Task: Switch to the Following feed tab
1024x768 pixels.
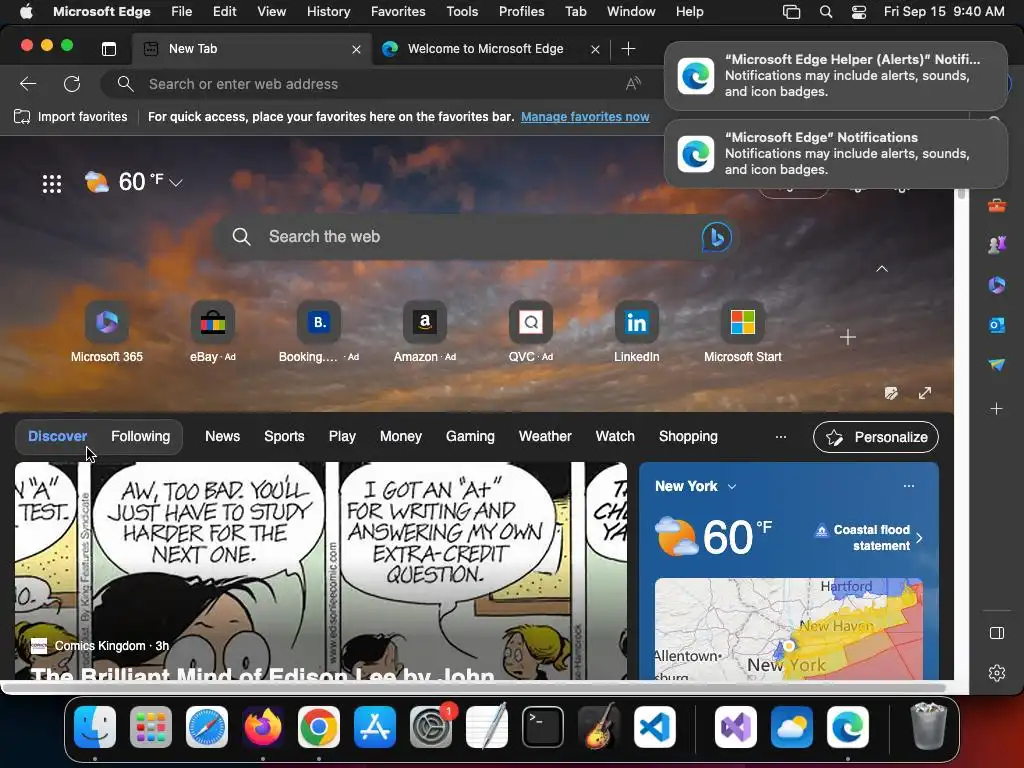Action: pyautogui.click(x=140, y=436)
